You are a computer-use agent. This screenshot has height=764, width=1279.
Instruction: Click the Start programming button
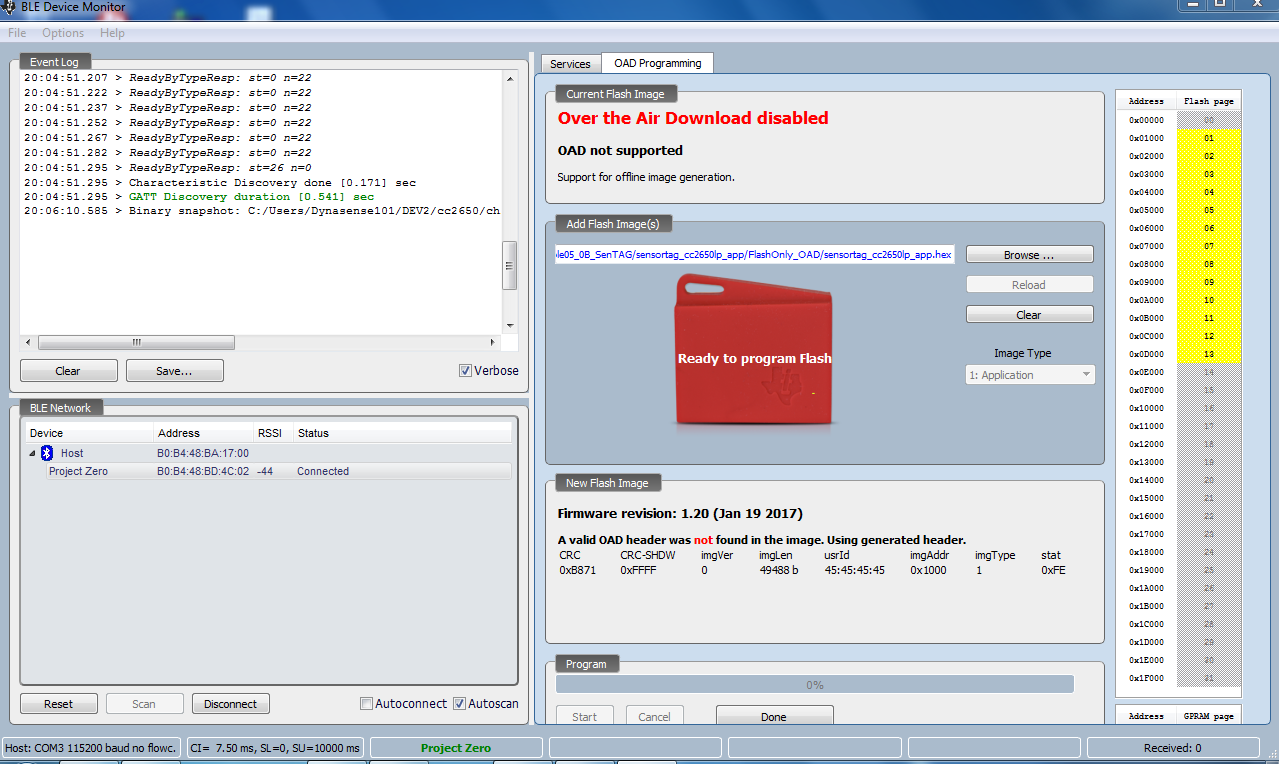click(x=585, y=716)
